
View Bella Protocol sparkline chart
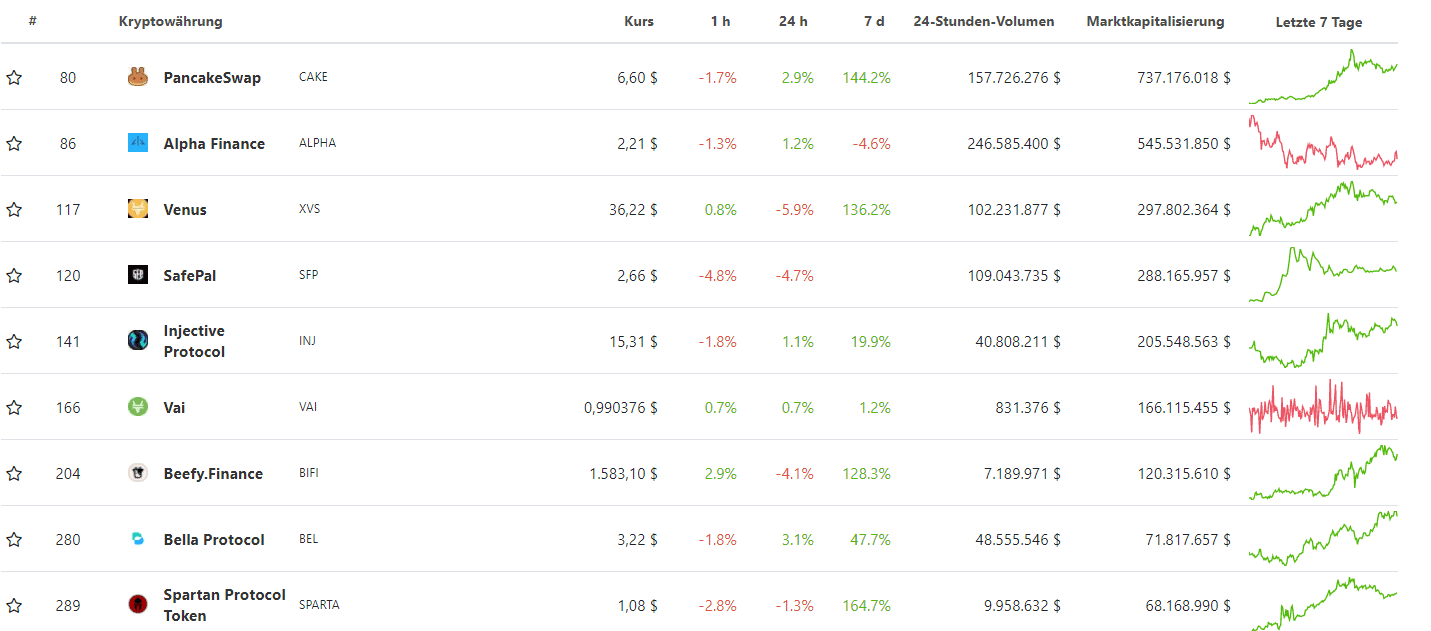(1323, 538)
